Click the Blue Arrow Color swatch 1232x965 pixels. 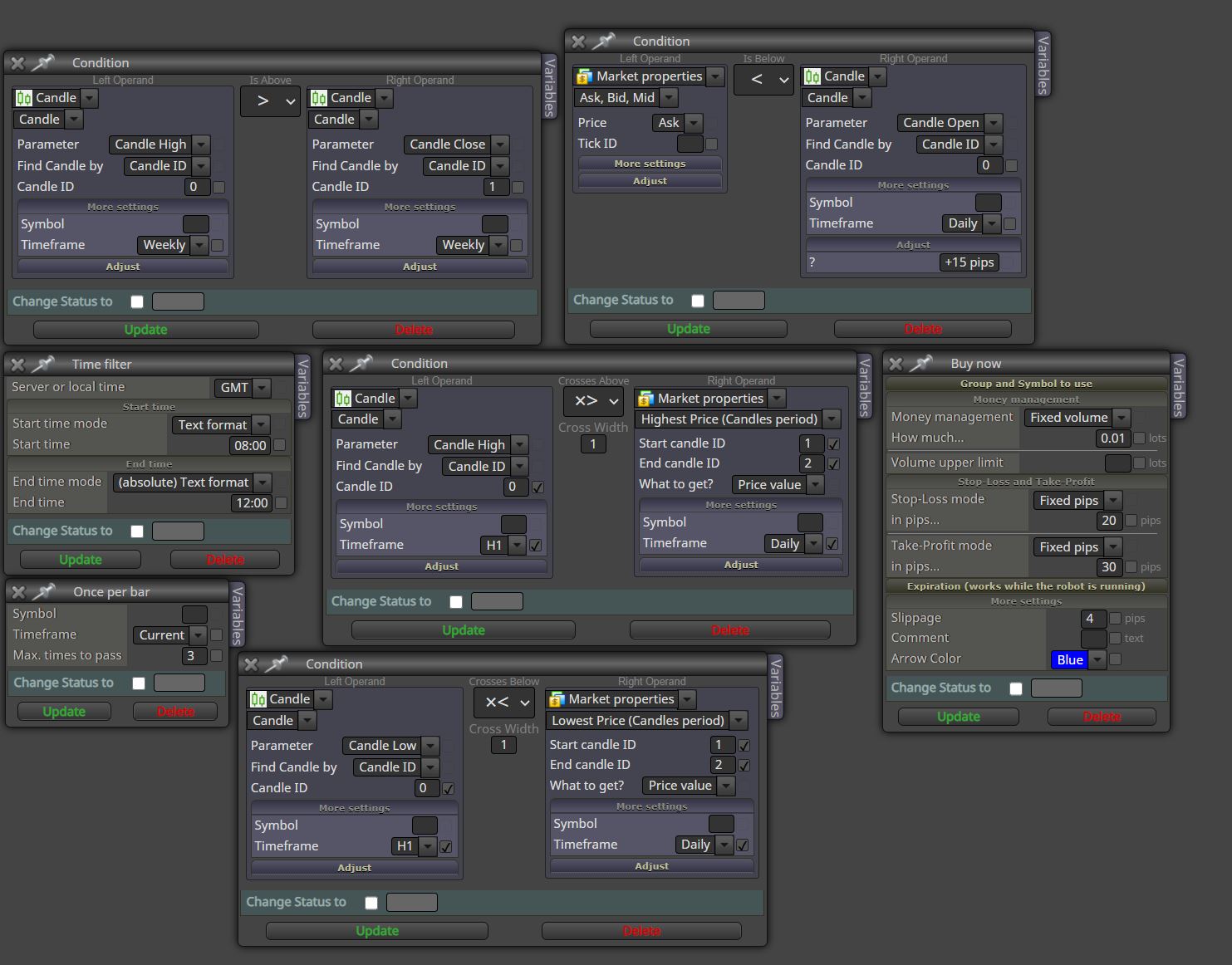[1070, 660]
